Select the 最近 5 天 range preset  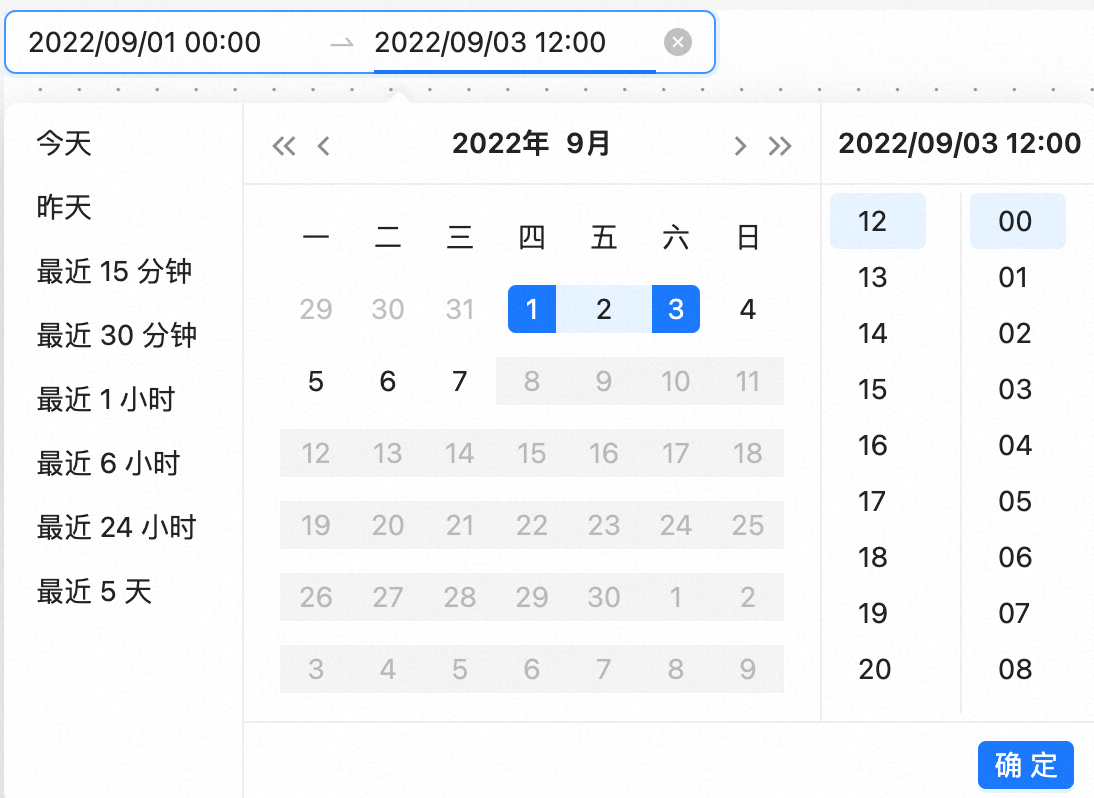click(94, 591)
